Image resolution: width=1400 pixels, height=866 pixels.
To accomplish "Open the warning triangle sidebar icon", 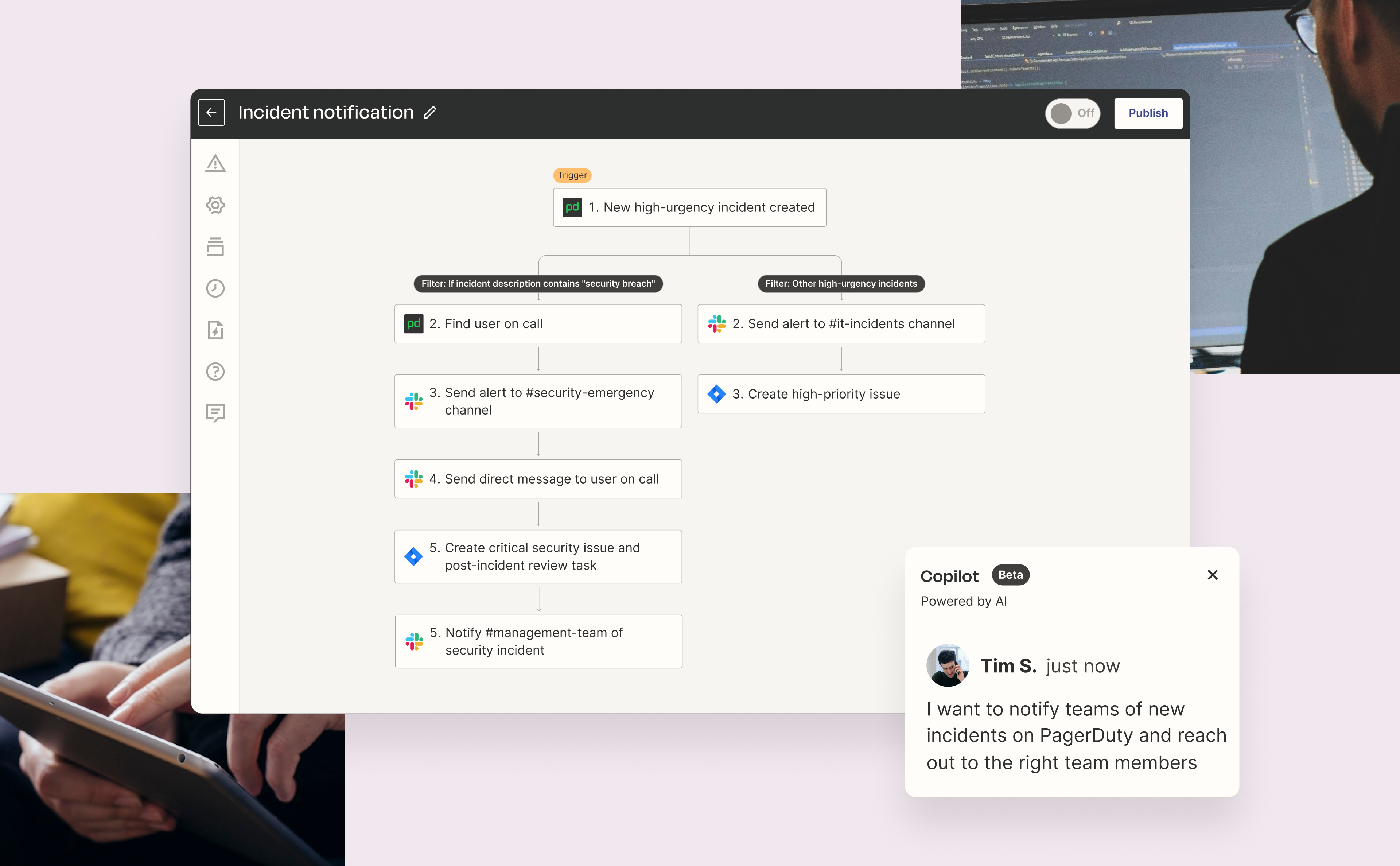I will [215, 164].
